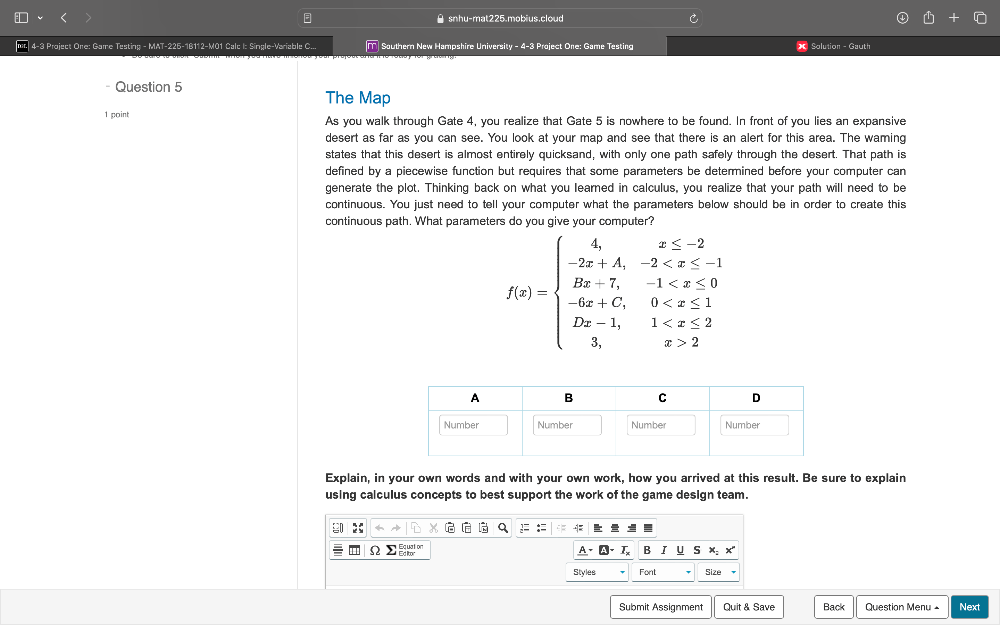
Task: Open the Styles dropdown
Action: [597, 572]
